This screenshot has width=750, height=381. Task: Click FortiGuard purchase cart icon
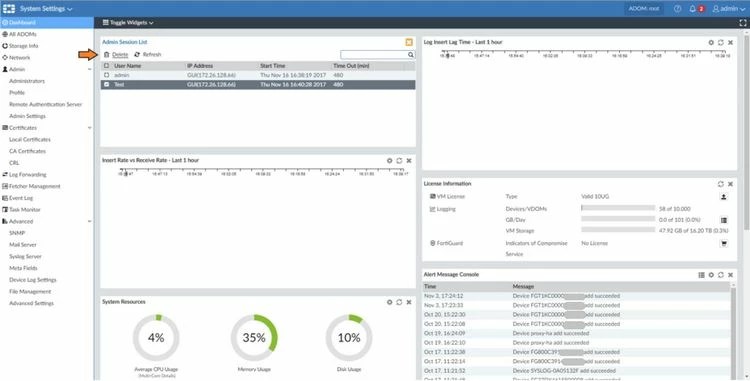tap(724, 243)
